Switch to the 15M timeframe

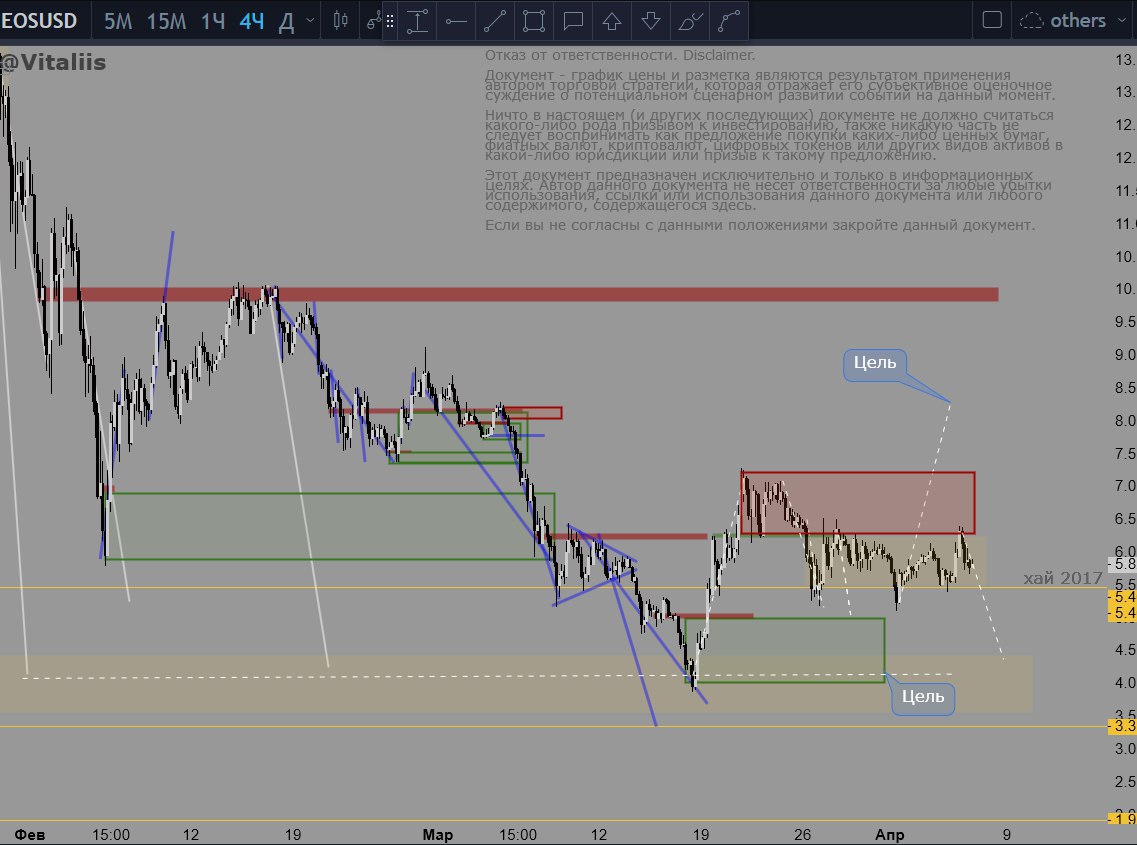(x=167, y=21)
